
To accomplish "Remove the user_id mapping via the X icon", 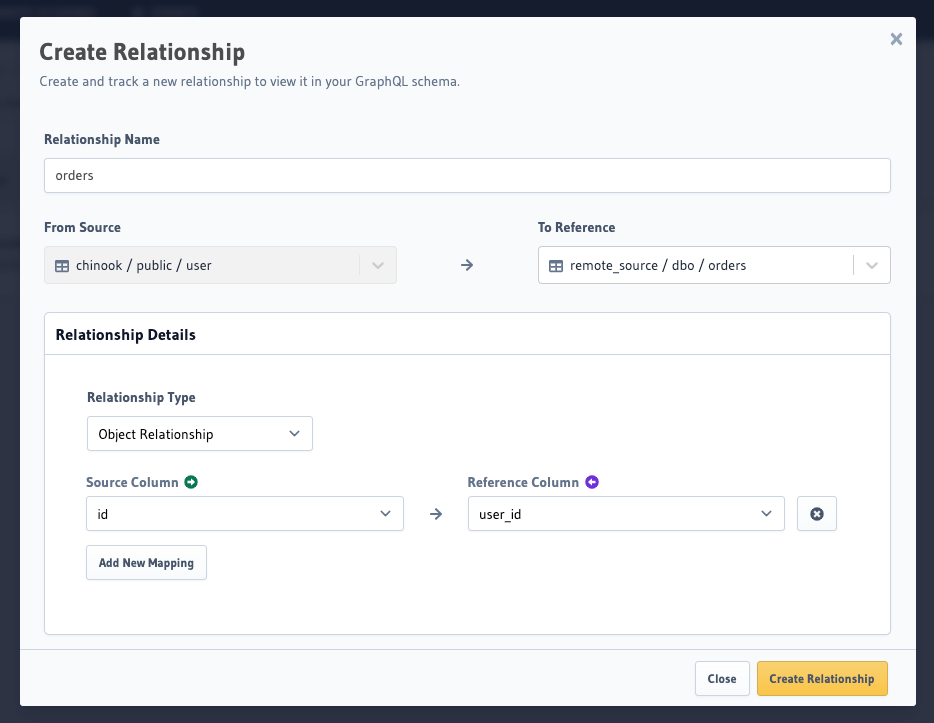I will [817, 513].
